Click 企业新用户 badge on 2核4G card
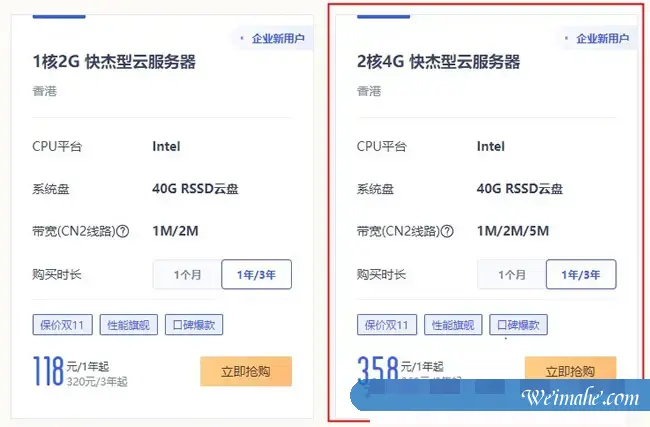Image resolution: width=650 pixels, height=427 pixels. [597, 39]
